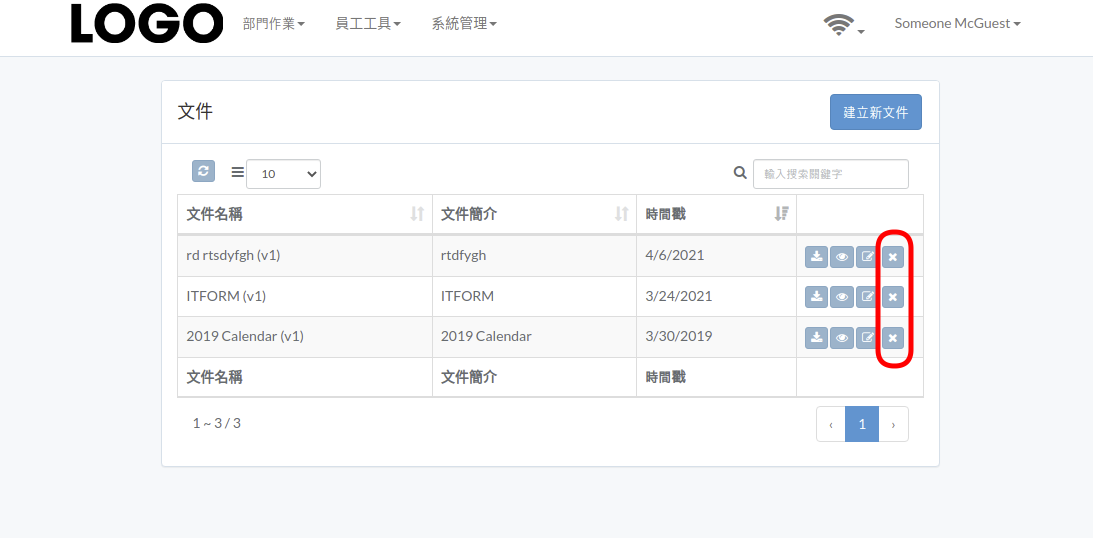Click the 1 ~ 3 / 3 record count
1093x538 pixels.
tap(217, 423)
